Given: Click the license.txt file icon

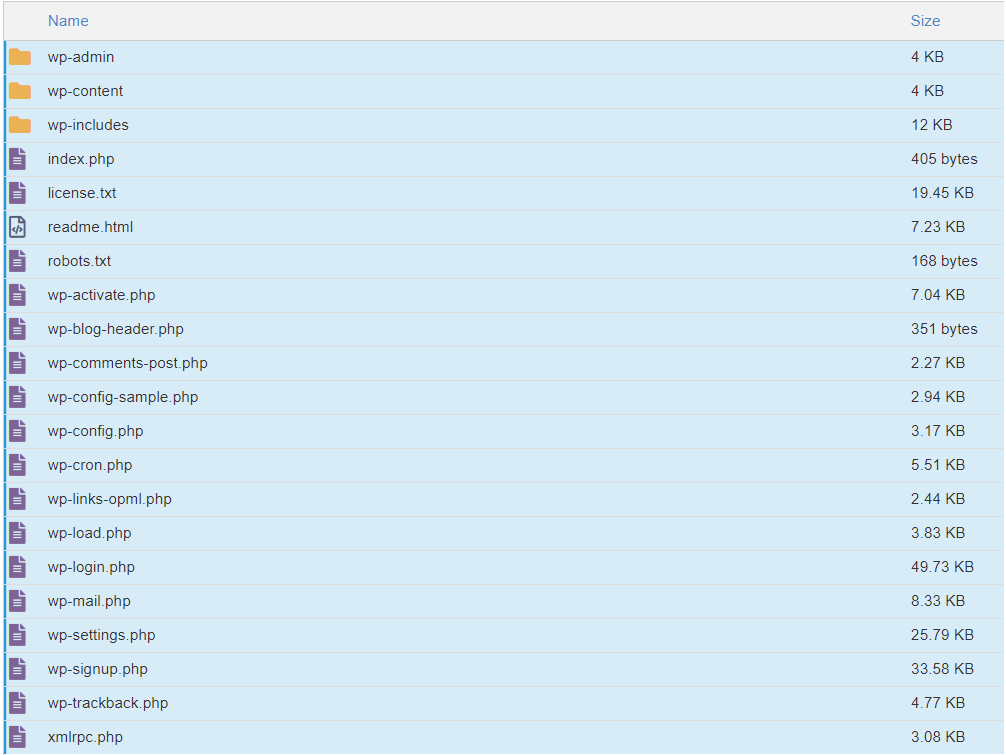Looking at the screenshot, I should tap(18, 193).
